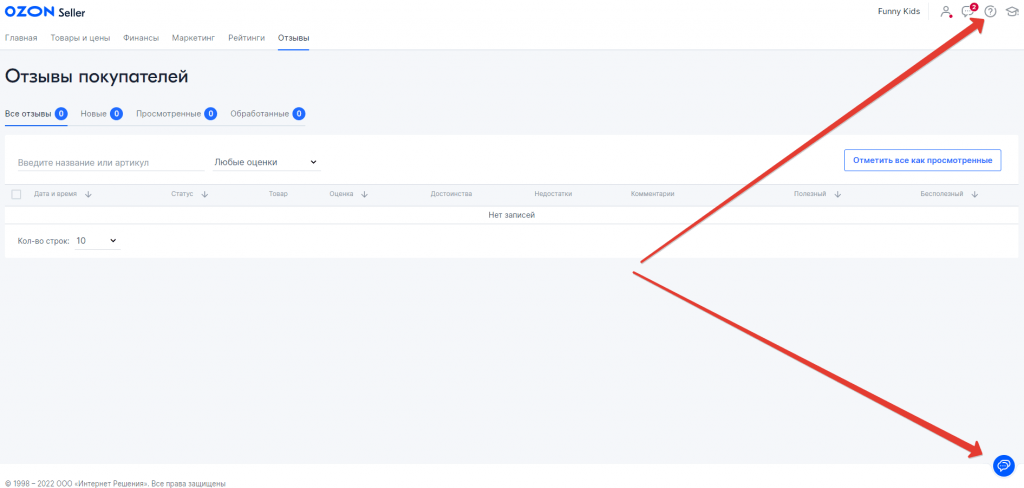Click the Товар column header
The width and height of the screenshot is (1024, 488).
pyautogui.click(x=278, y=194)
